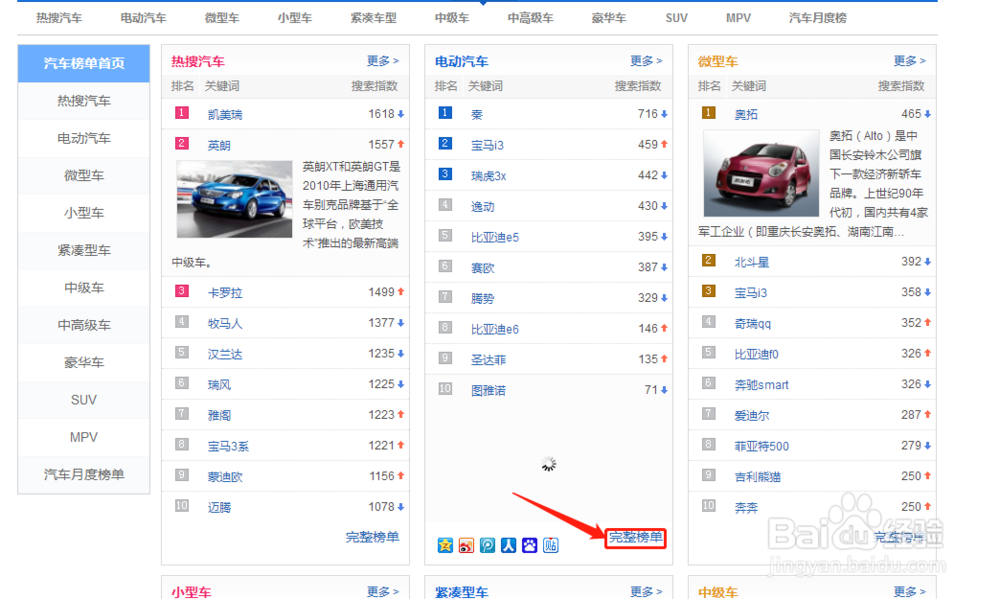Click the 电动汽车 panel title
1000x599 pixels.
tap(461, 61)
